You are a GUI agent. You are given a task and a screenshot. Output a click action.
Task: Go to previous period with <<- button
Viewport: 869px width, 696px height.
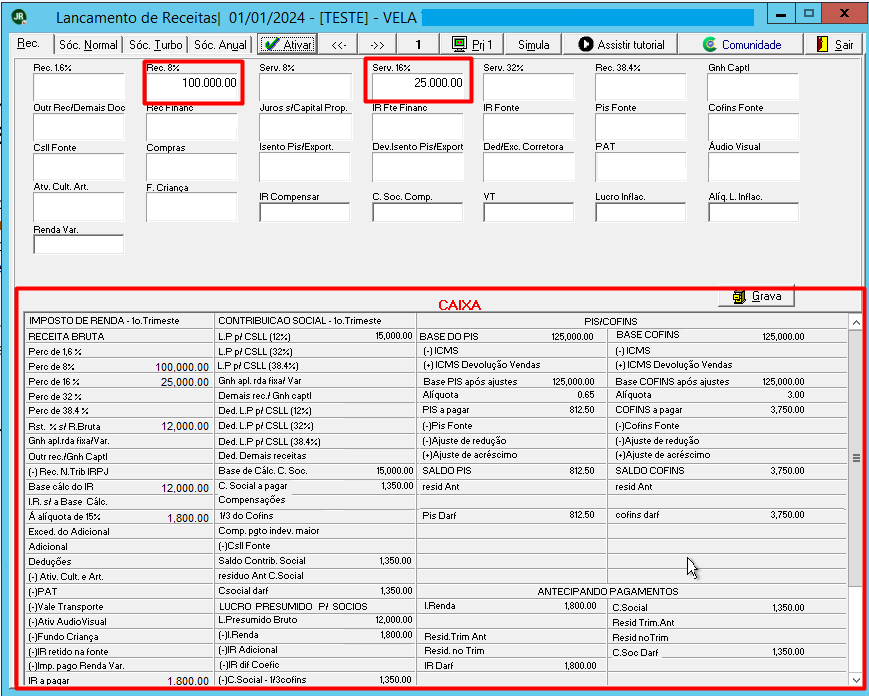(x=339, y=44)
